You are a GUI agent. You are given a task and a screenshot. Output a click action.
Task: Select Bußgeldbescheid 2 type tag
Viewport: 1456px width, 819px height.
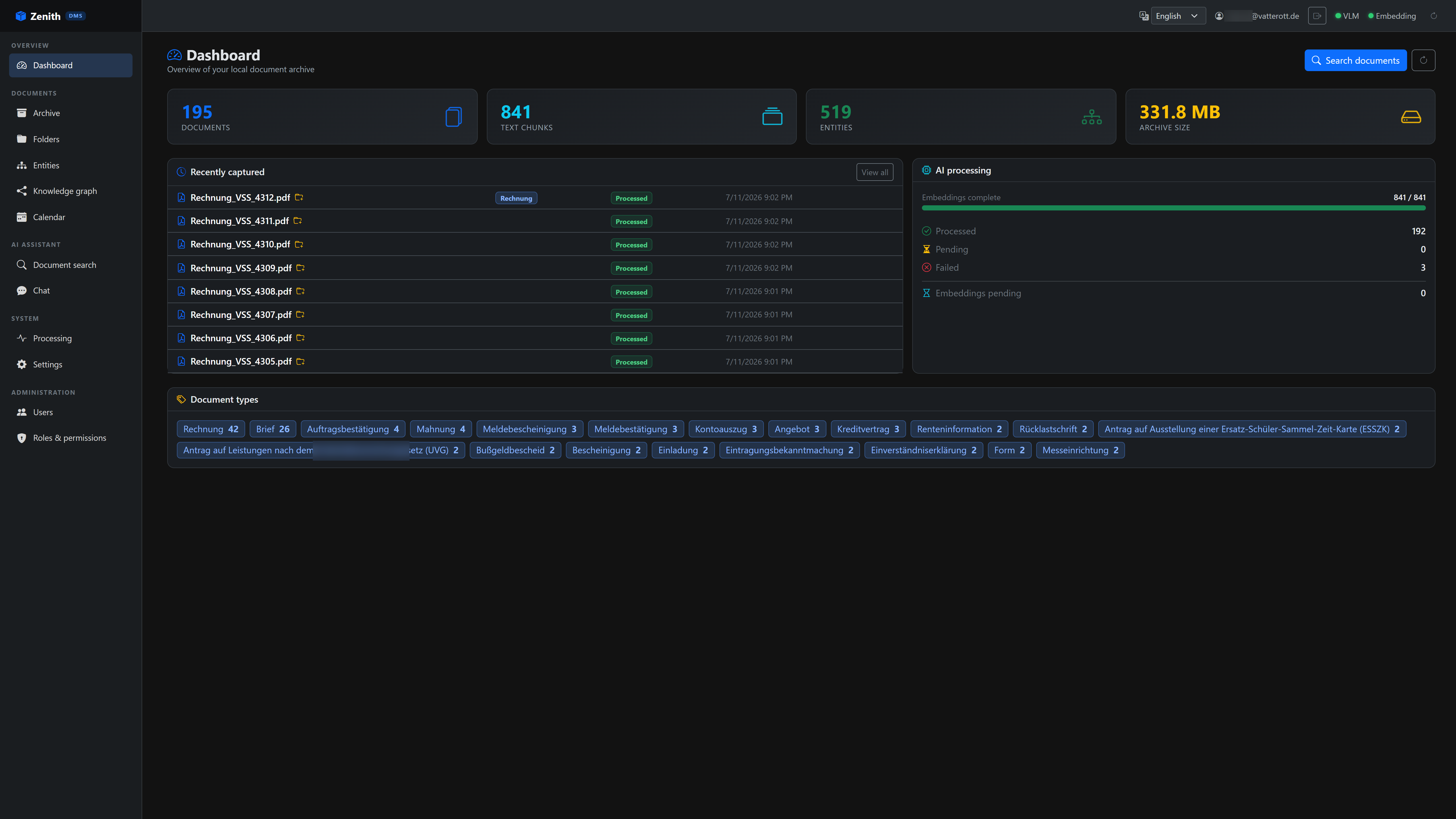pyautogui.click(x=516, y=450)
